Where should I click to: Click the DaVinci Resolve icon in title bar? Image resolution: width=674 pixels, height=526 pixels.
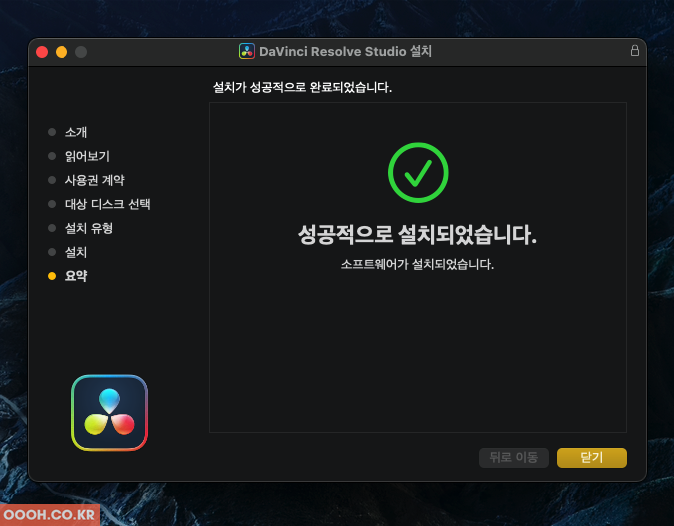pyautogui.click(x=247, y=51)
